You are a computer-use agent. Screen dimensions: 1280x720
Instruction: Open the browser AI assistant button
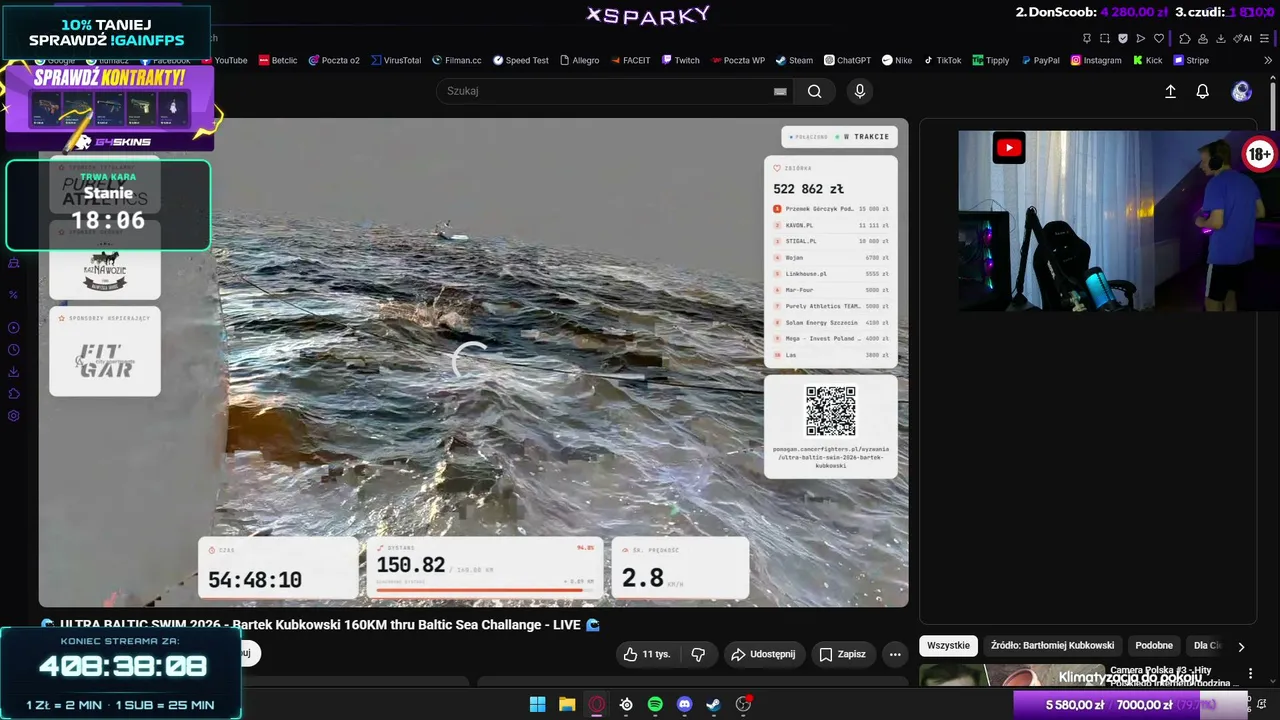tap(1243, 38)
